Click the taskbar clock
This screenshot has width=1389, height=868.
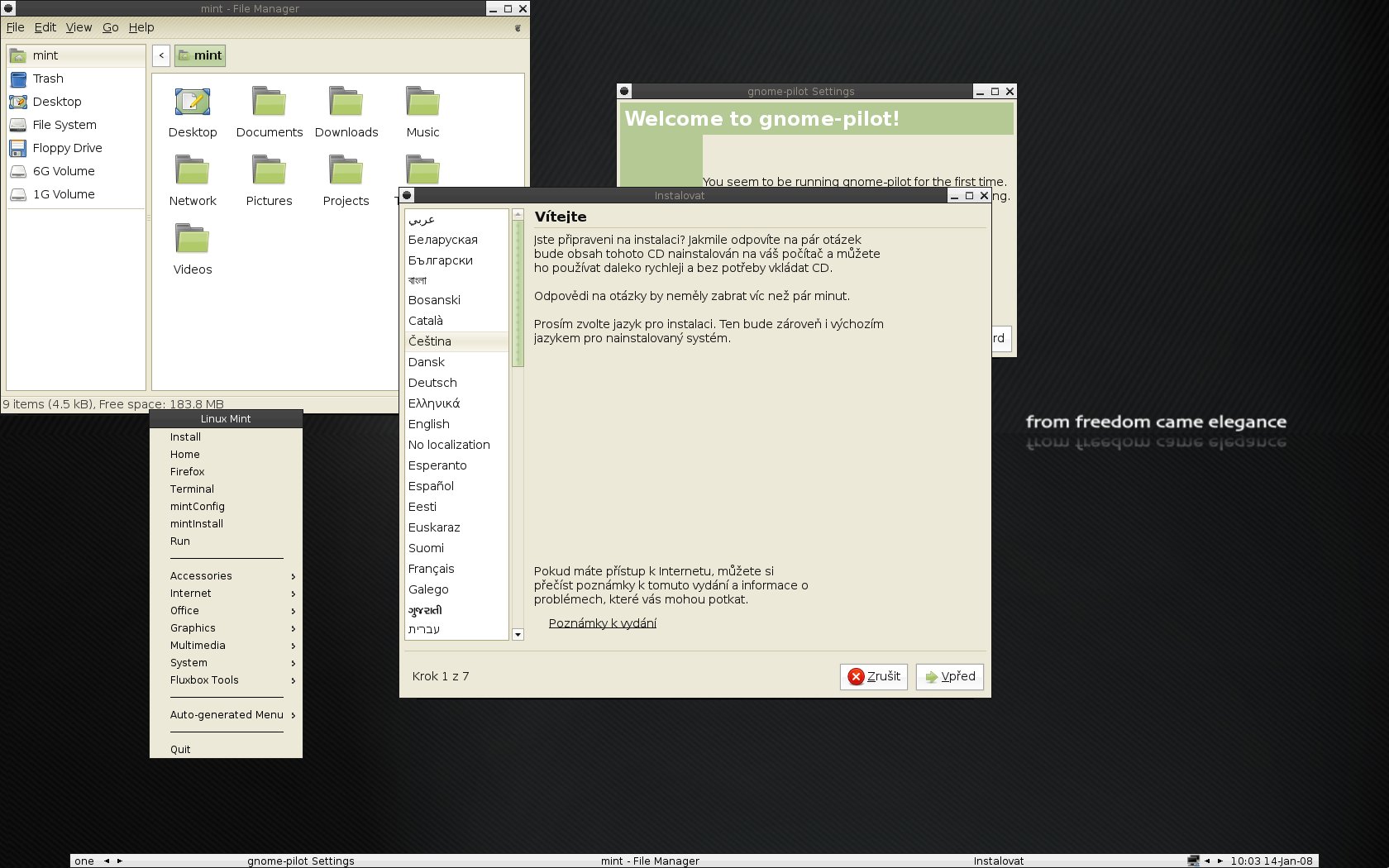click(x=1272, y=861)
